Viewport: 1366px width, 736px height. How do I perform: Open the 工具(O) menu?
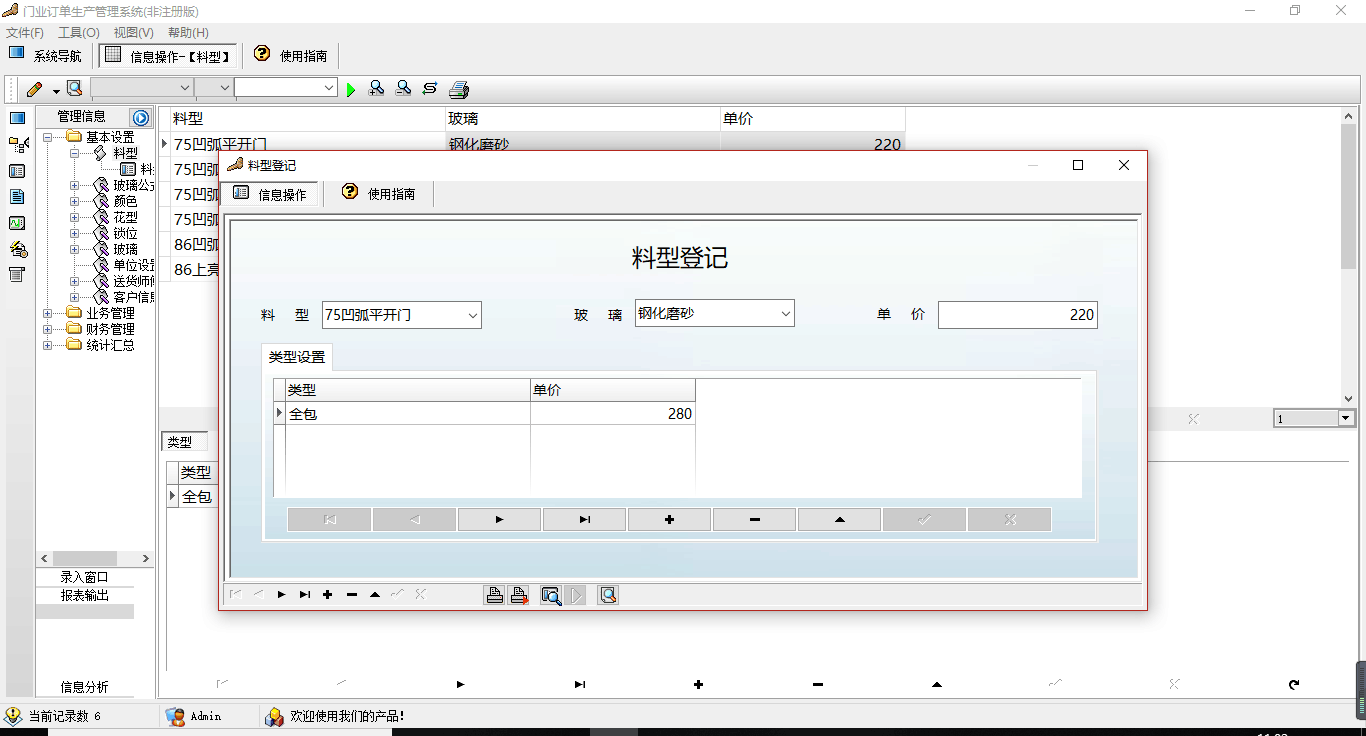point(79,33)
